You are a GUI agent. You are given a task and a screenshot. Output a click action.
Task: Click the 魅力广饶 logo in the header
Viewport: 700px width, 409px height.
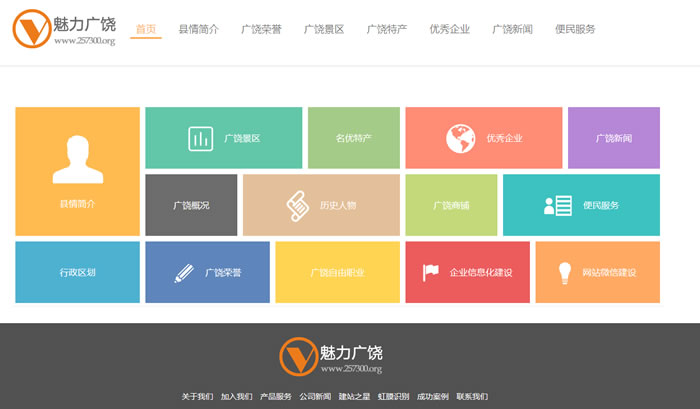tap(65, 29)
